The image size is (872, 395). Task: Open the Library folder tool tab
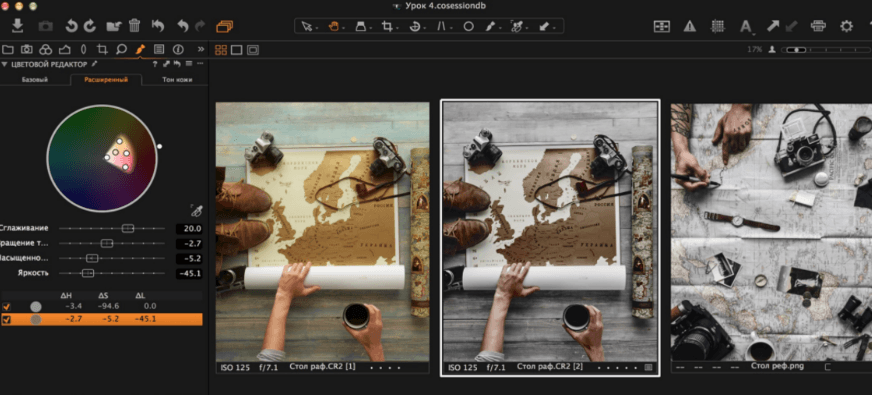point(8,49)
